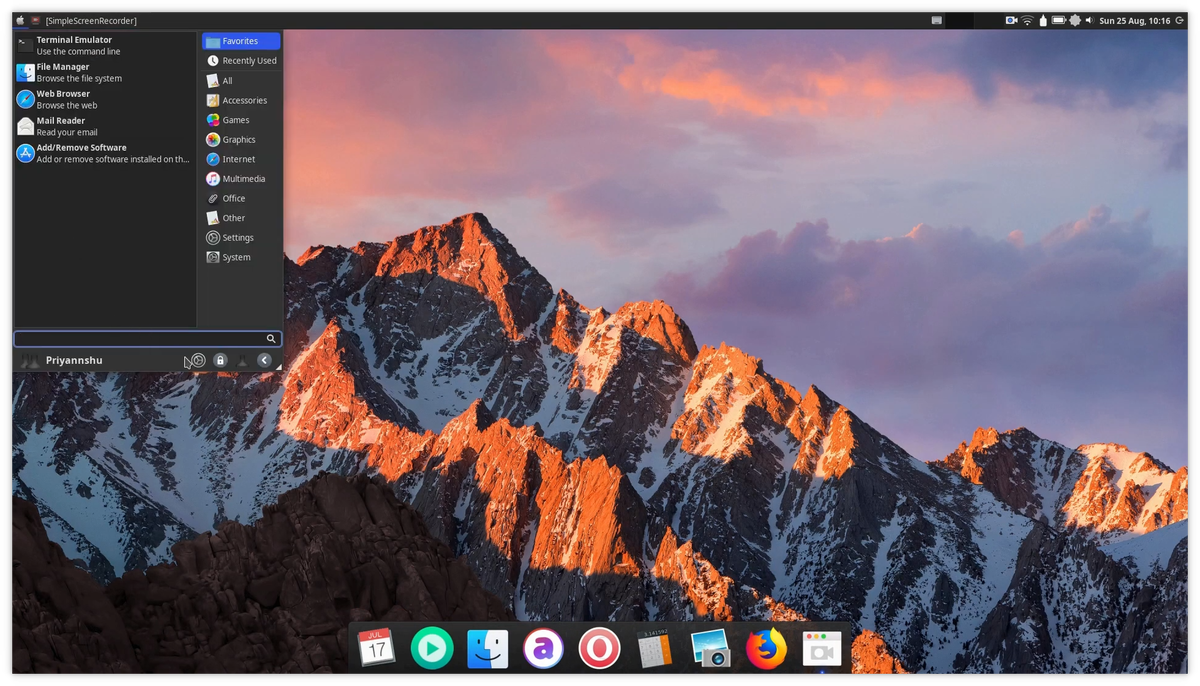Select the All category
The height and width of the screenshot is (686, 1200).
point(241,81)
